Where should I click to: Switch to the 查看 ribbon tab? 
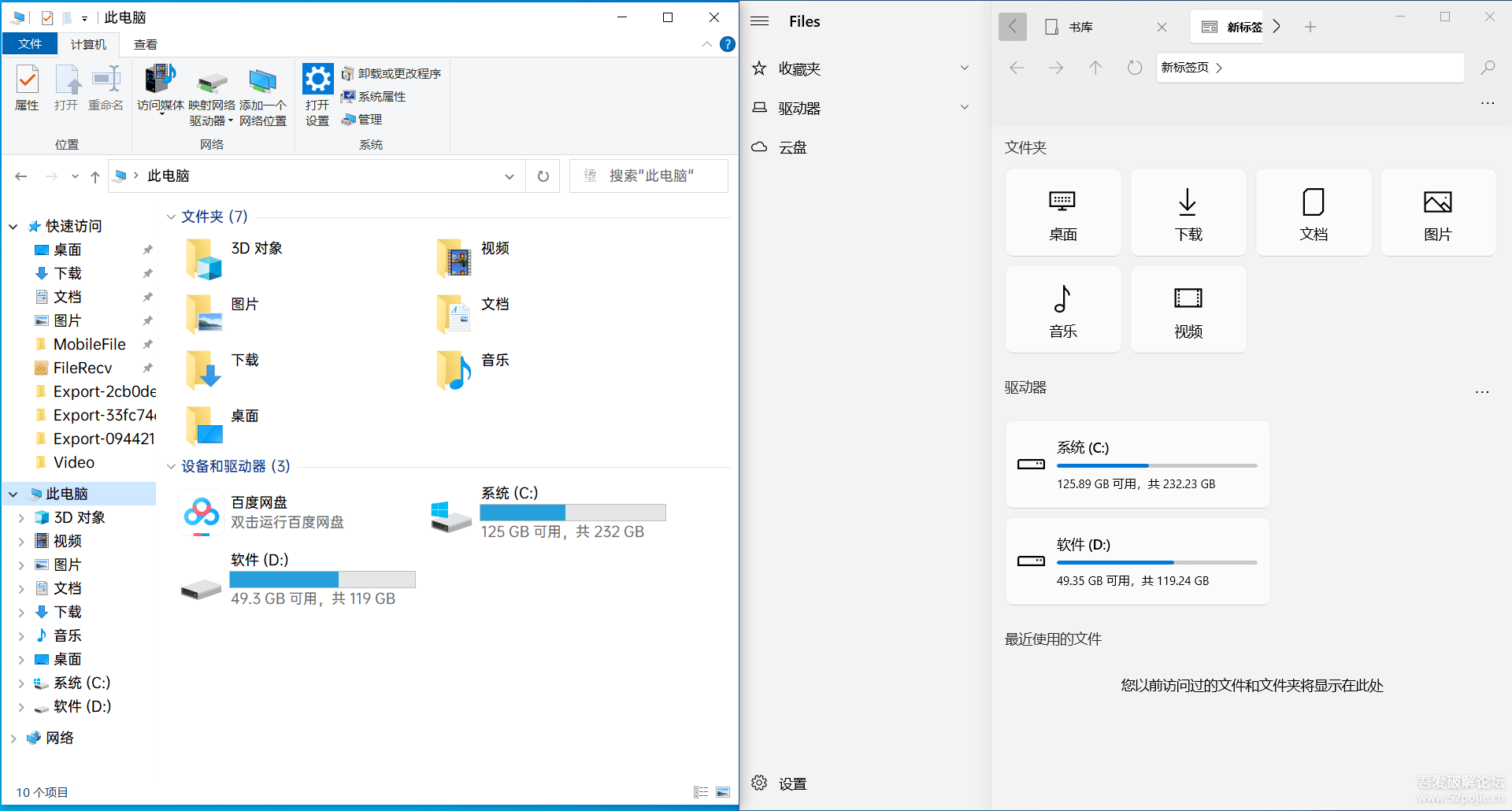[145, 44]
